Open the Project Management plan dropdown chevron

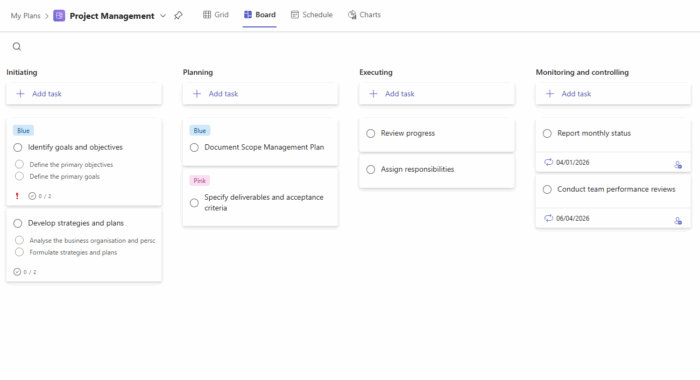click(x=163, y=16)
